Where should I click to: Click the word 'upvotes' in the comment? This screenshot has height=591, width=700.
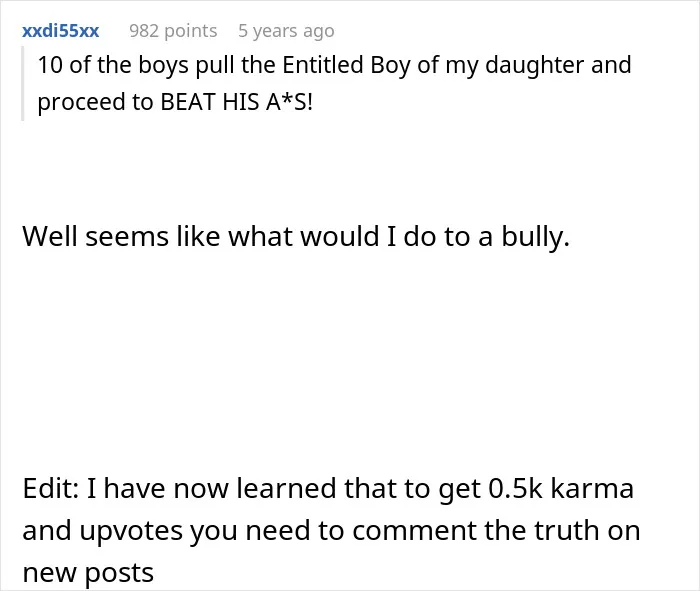pos(132,531)
